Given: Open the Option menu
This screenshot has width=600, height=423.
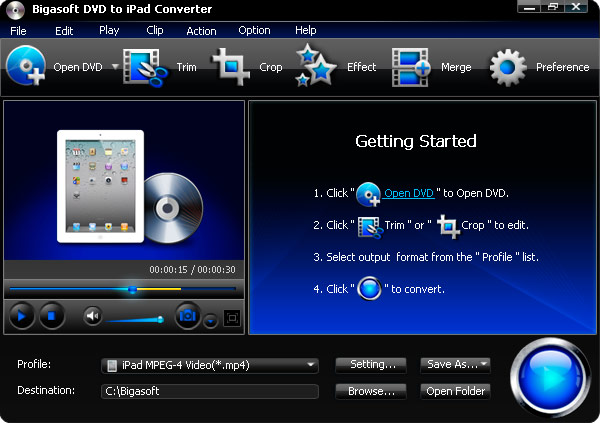Looking at the screenshot, I should [254, 30].
